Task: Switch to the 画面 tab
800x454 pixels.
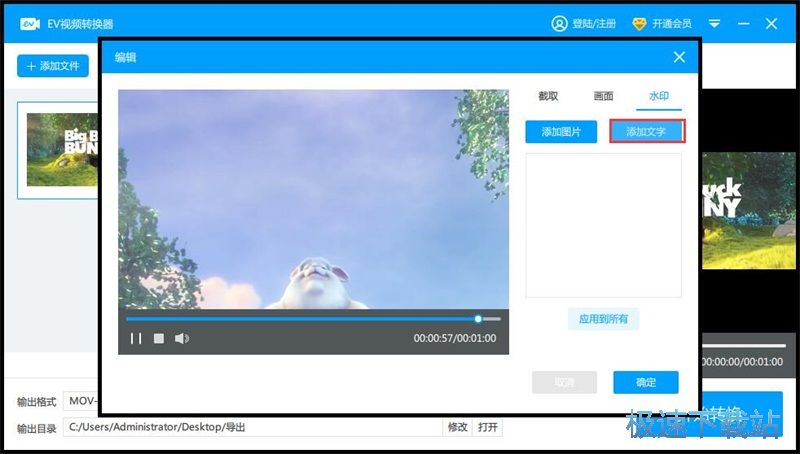Action: (x=603, y=96)
